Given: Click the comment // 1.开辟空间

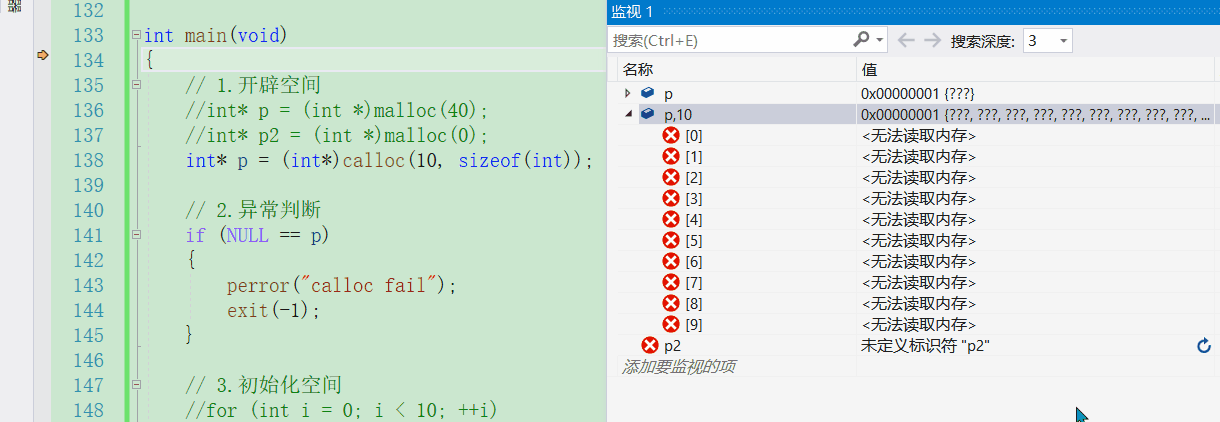Looking at the screenshot, I should click(x=252, y=85).
